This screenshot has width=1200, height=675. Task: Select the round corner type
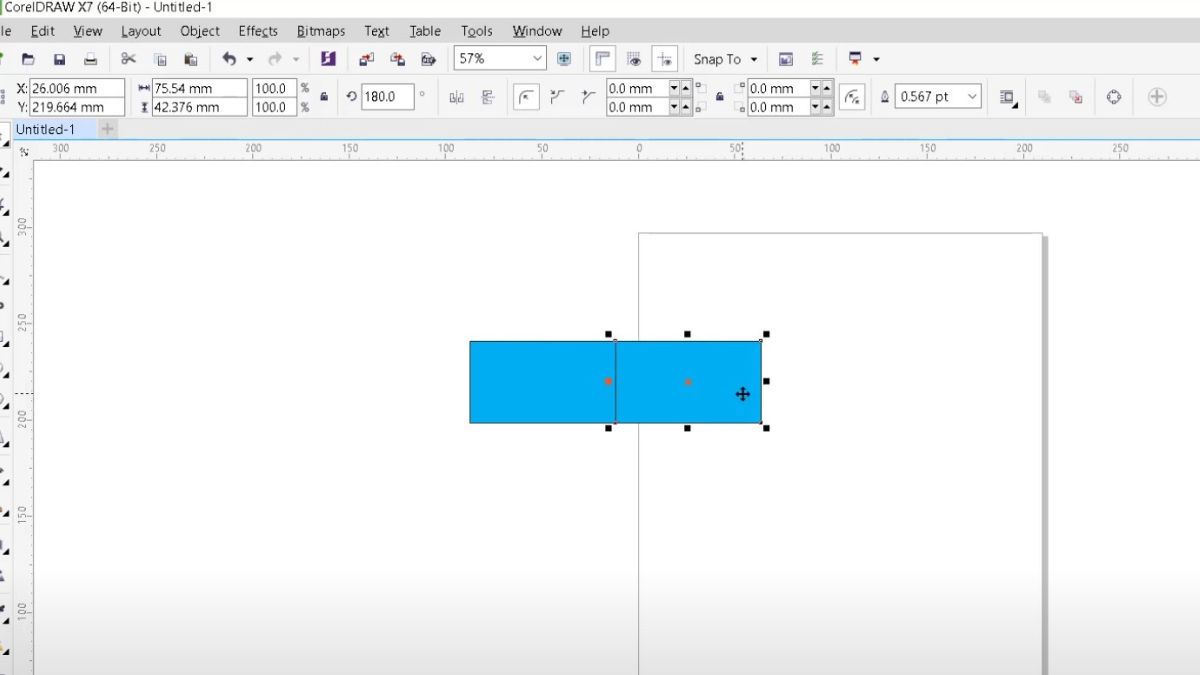pos(526,97)
